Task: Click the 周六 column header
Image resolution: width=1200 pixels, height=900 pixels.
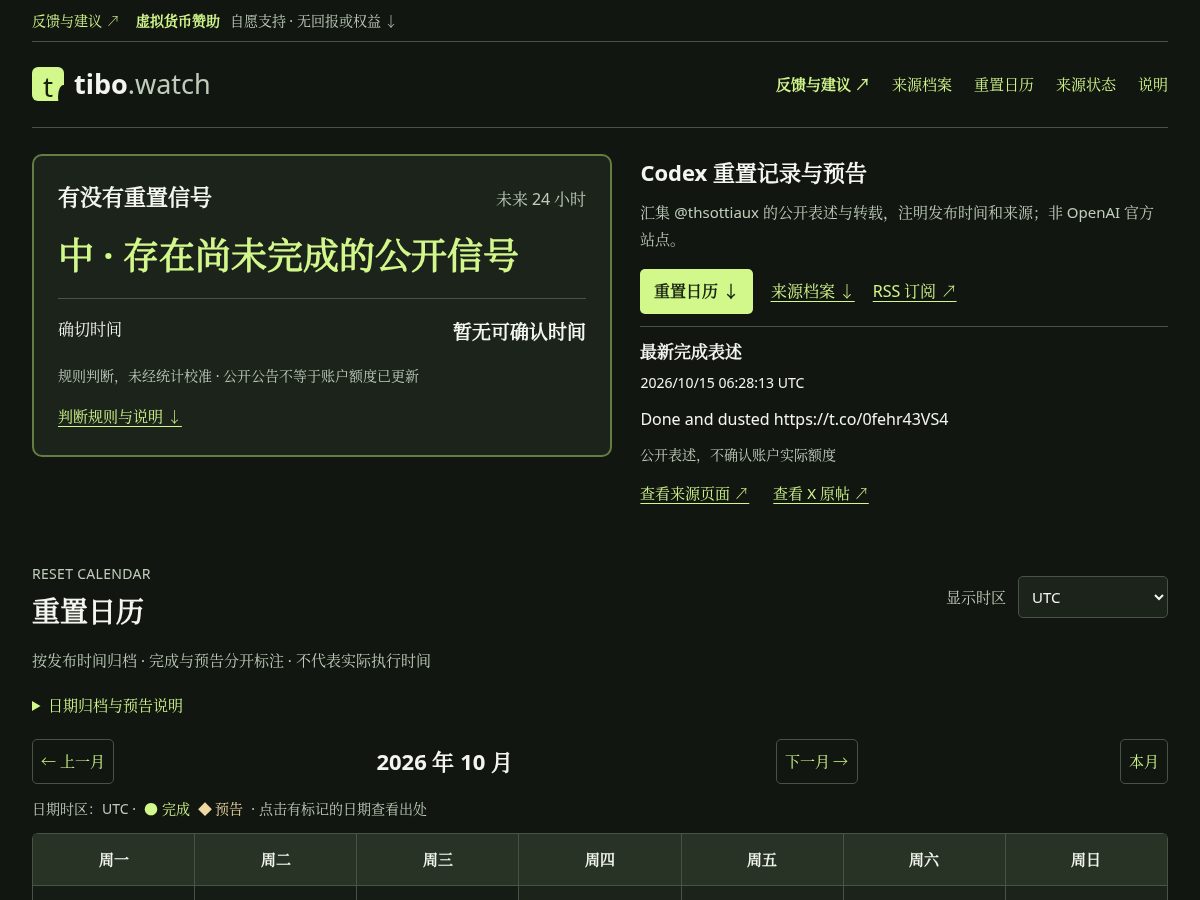Action: pos(924,859)
